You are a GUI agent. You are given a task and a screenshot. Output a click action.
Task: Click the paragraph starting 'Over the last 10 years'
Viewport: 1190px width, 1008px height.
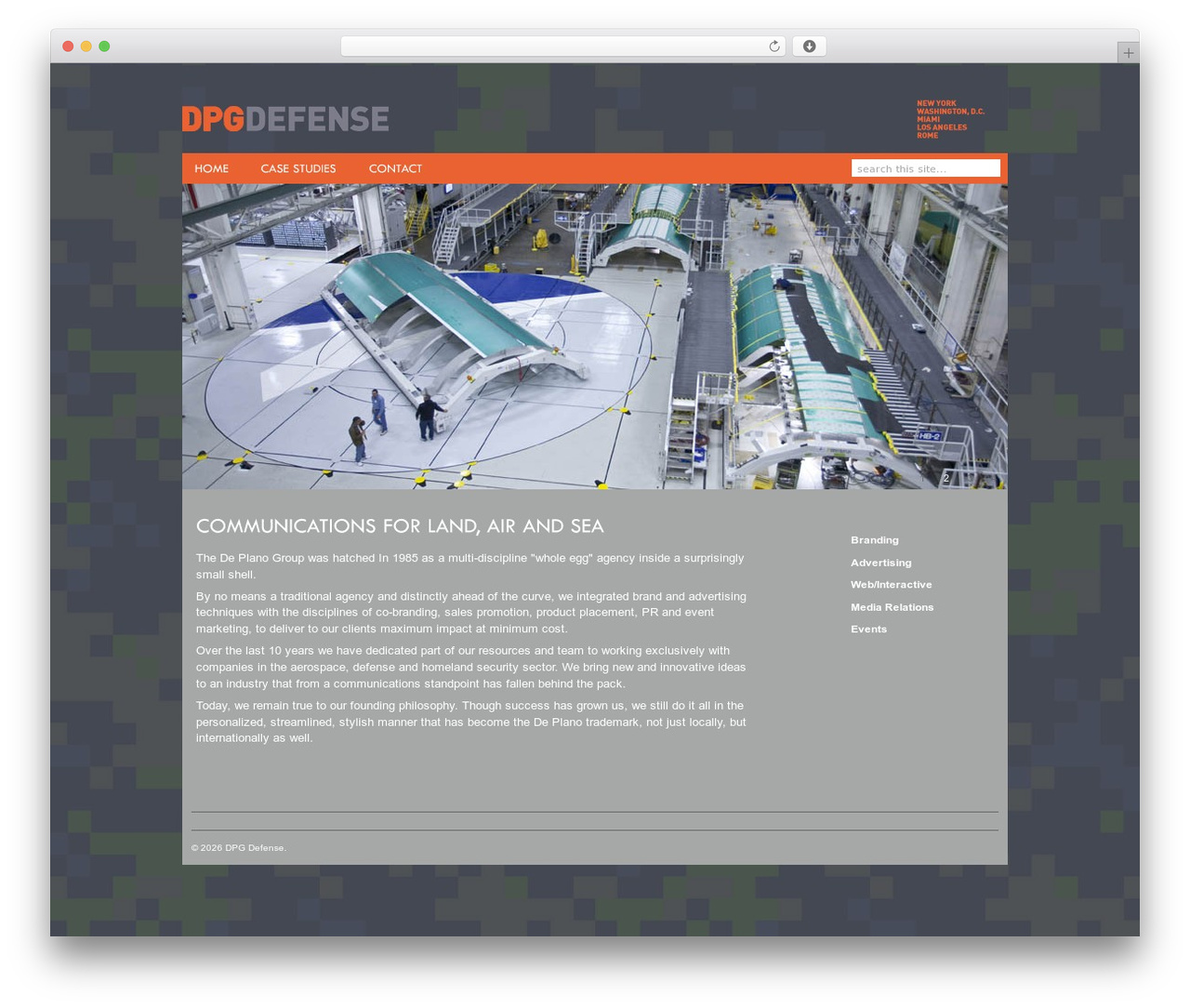[471, 667]
